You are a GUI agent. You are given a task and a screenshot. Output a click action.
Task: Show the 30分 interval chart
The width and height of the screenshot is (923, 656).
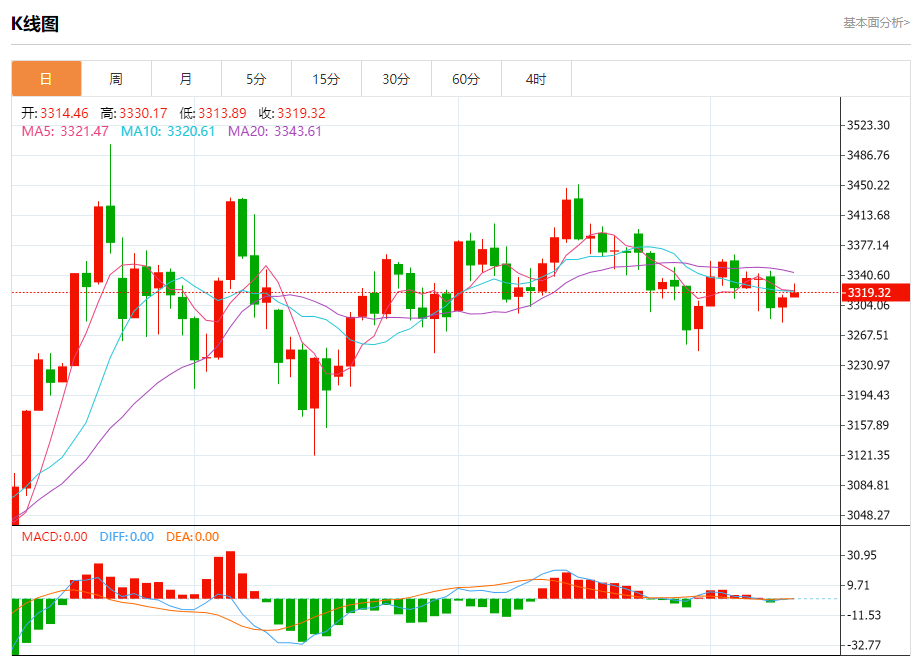click(x=396, y=79)
